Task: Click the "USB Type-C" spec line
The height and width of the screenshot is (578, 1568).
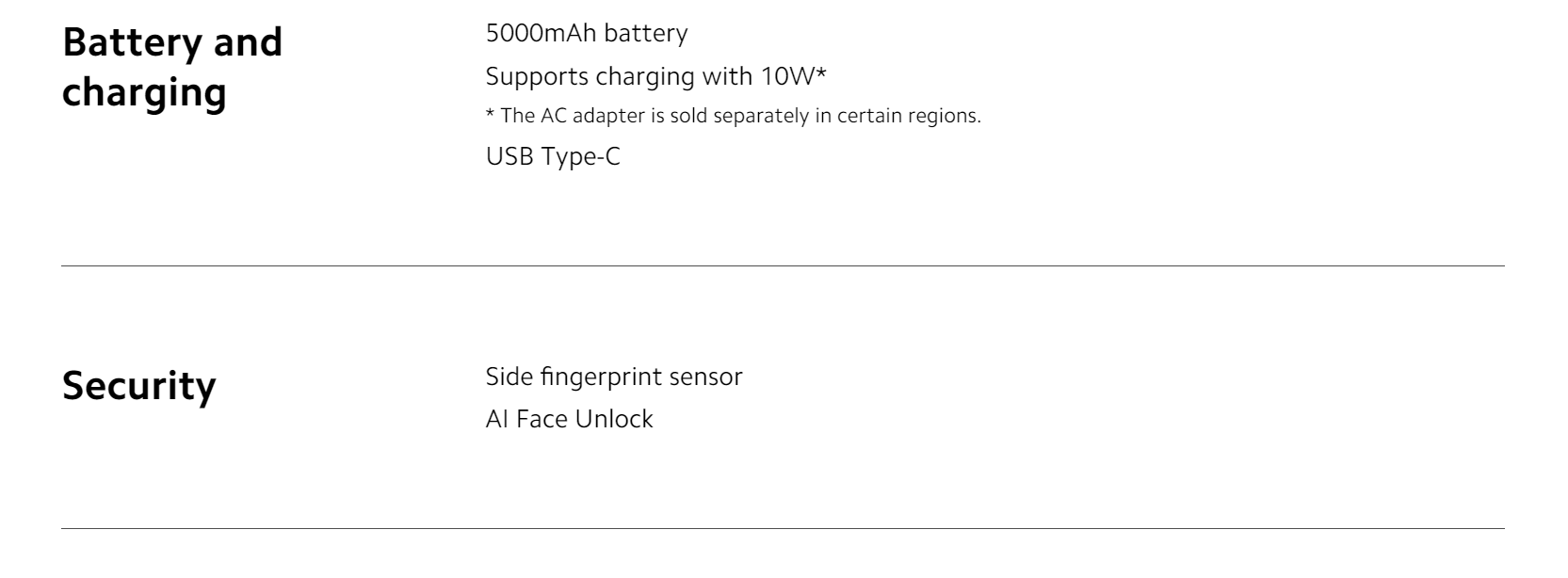Action: point(553,156)
